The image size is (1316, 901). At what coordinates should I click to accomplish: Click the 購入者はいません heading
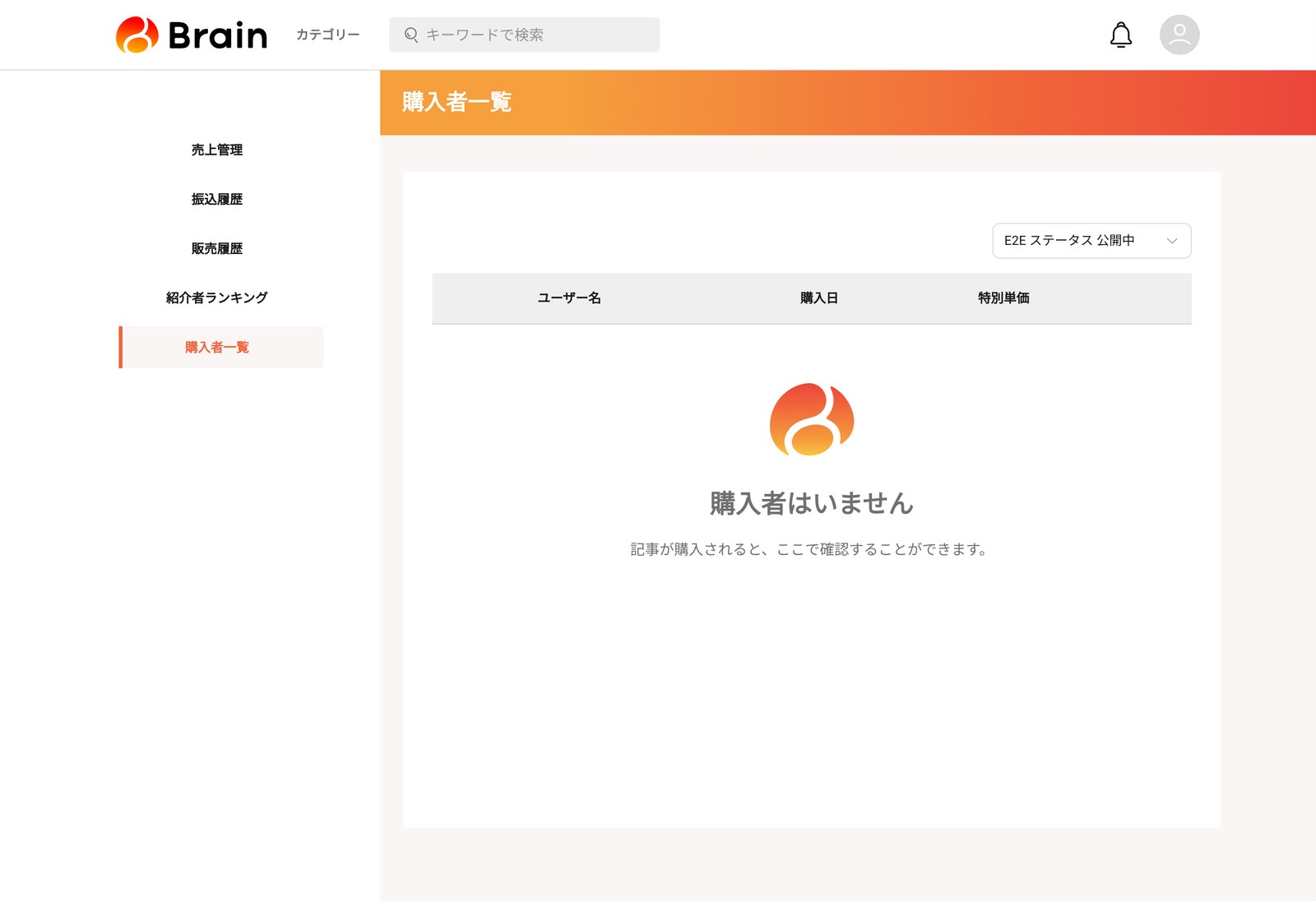point(812,503)
